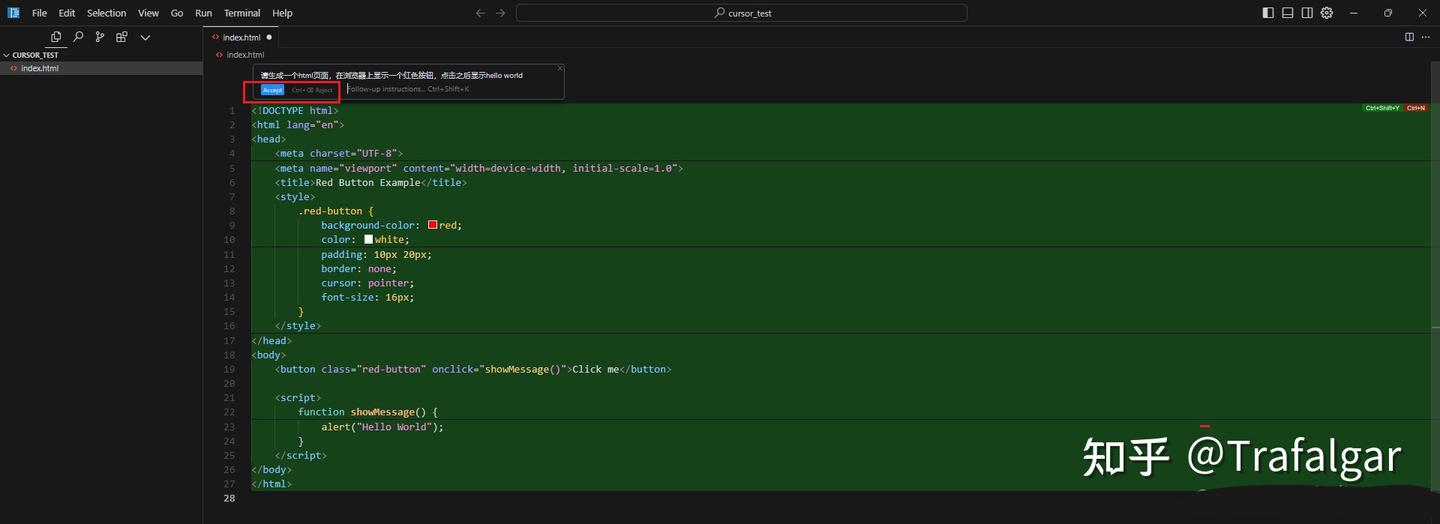Toggle the bottom panel layout
Screen dimensions: 1440x524
pyautogui.click(x=1288, y=13)
